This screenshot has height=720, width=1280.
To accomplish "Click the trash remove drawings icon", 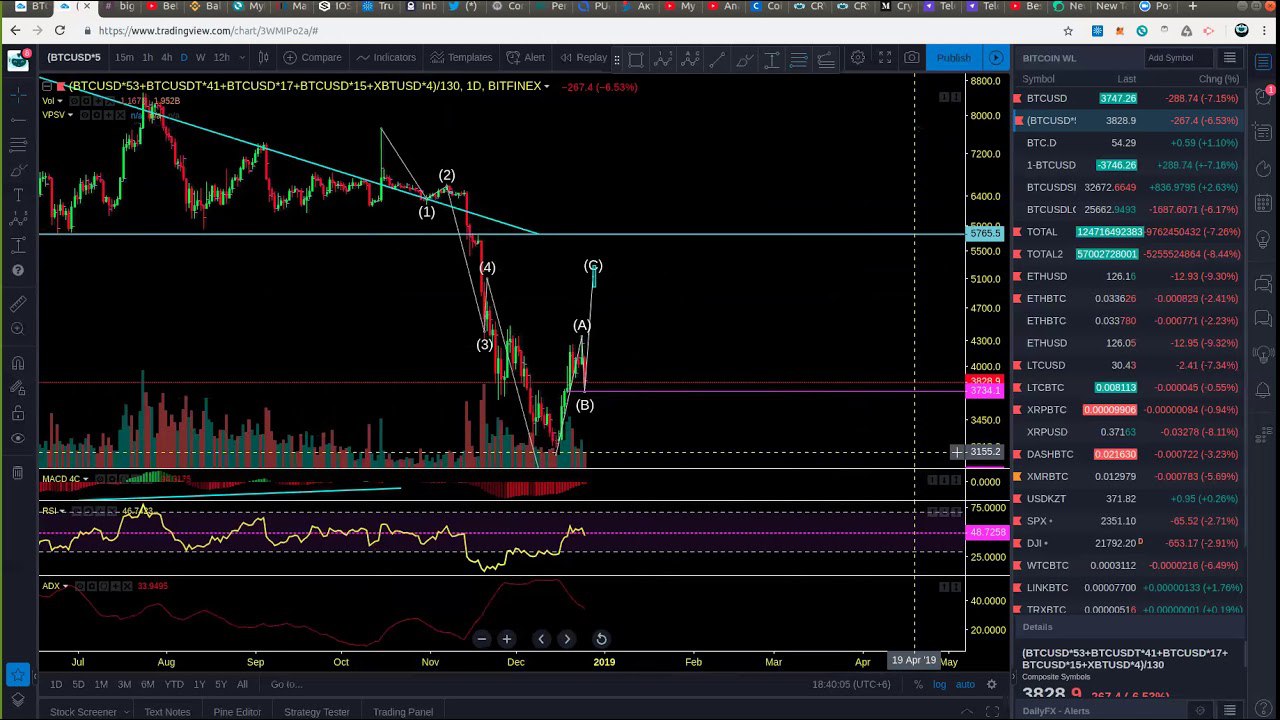I will tap(18, 473).
